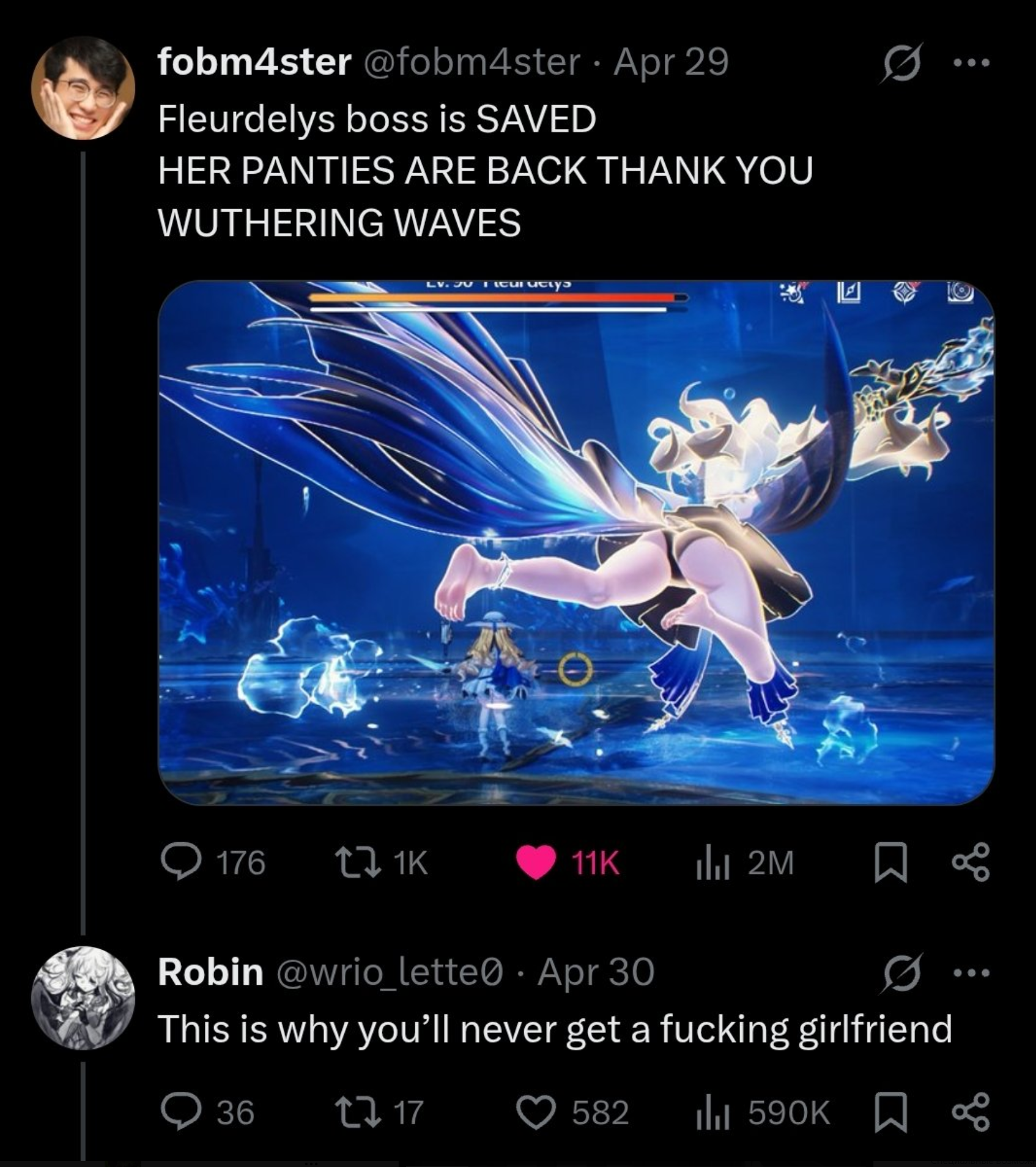Open the attached game screenshot image
Screen dimensions: 1036x1167
point(576,543)
